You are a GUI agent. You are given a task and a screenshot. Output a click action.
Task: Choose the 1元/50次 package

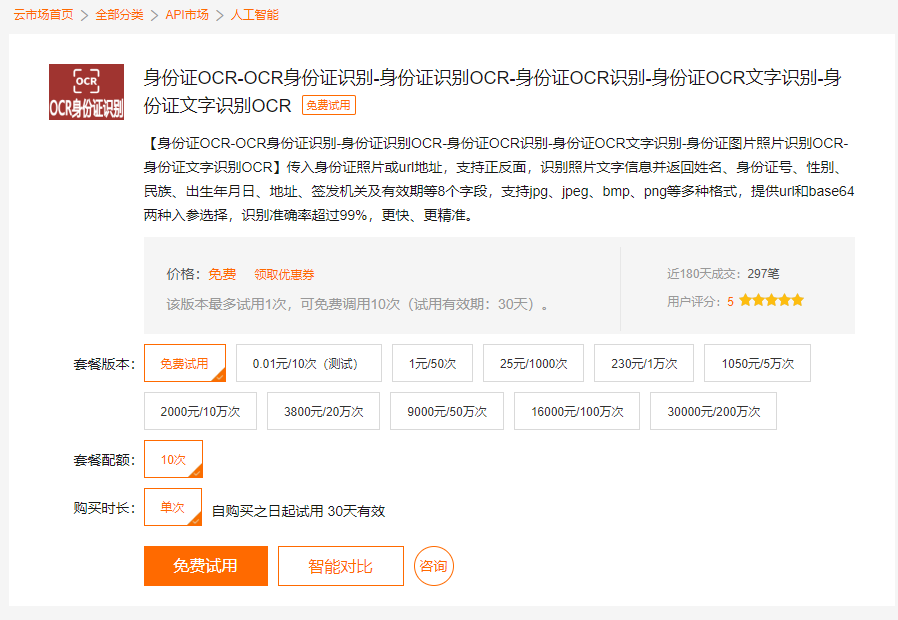point(433,363)
